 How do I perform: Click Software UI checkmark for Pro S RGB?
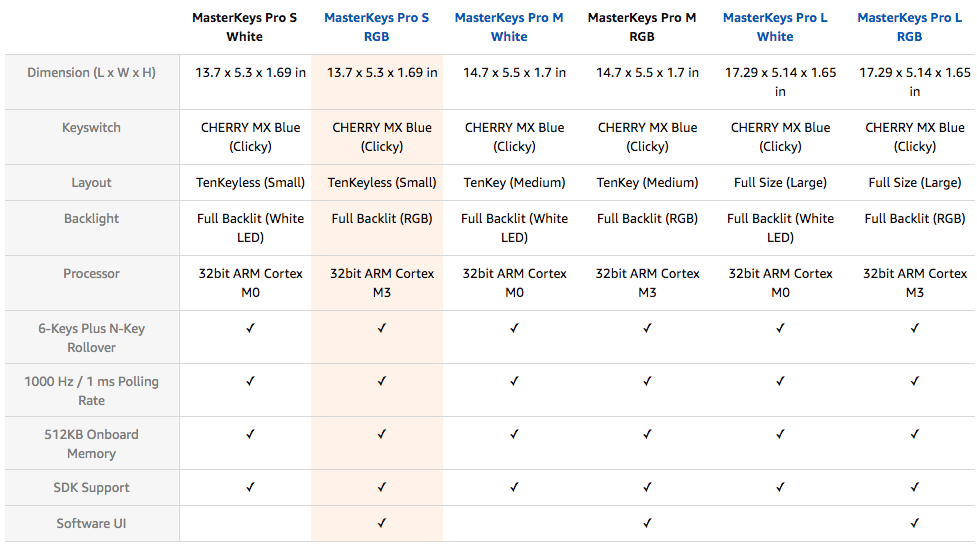click(382, 523)
